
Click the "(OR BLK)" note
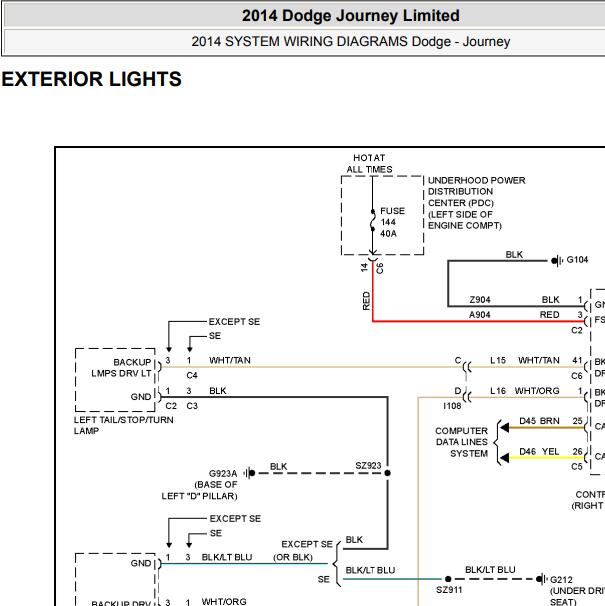pos(293,557)
